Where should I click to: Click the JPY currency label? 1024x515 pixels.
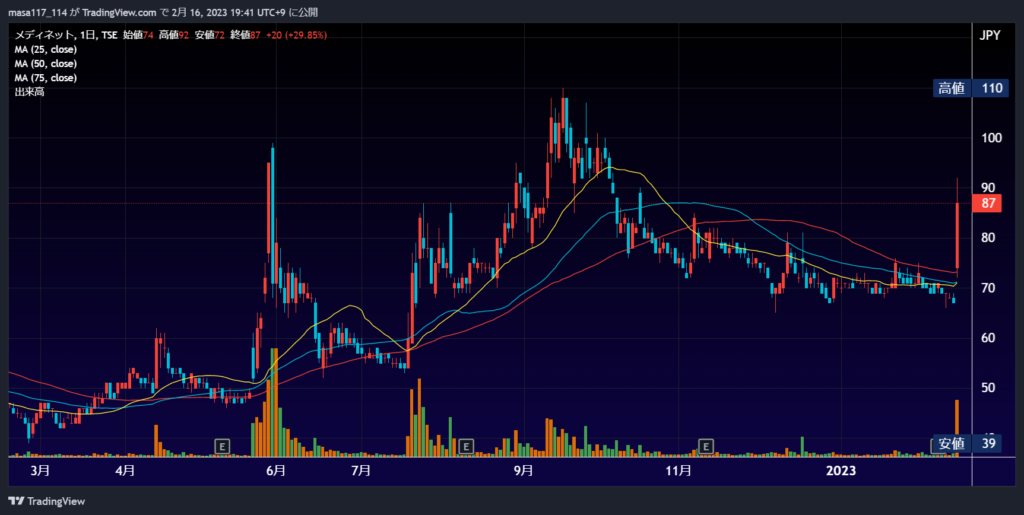pos(989,36)
